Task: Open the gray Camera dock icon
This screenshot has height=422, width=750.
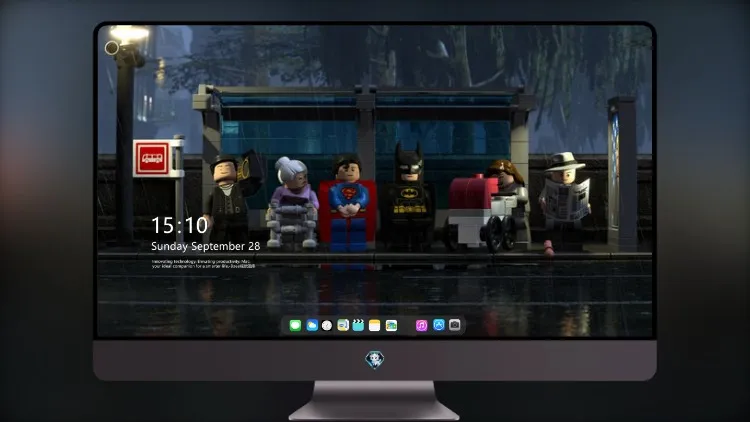Action: 455,325
